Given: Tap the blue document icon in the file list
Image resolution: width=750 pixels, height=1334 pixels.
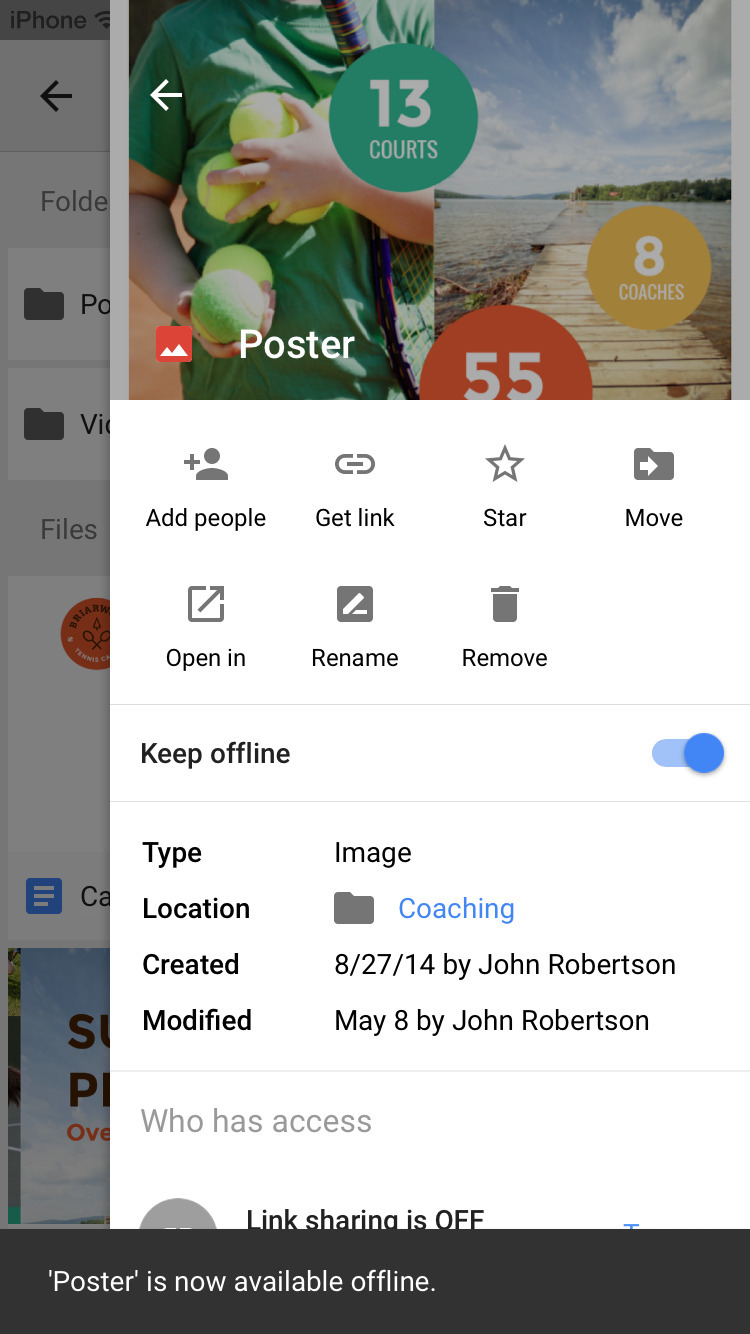Looking at the screenshot, I should (x=44, y=895).
